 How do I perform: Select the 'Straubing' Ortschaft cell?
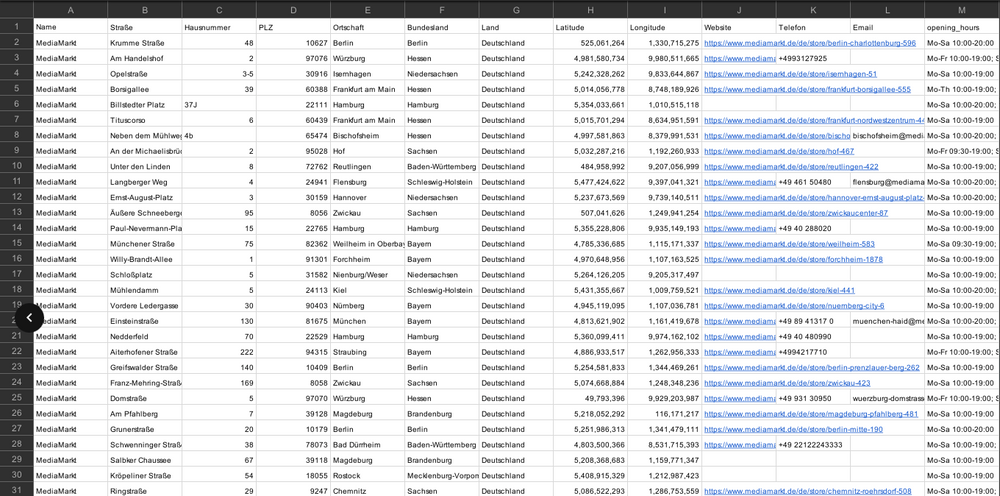(x=367, y=352)
